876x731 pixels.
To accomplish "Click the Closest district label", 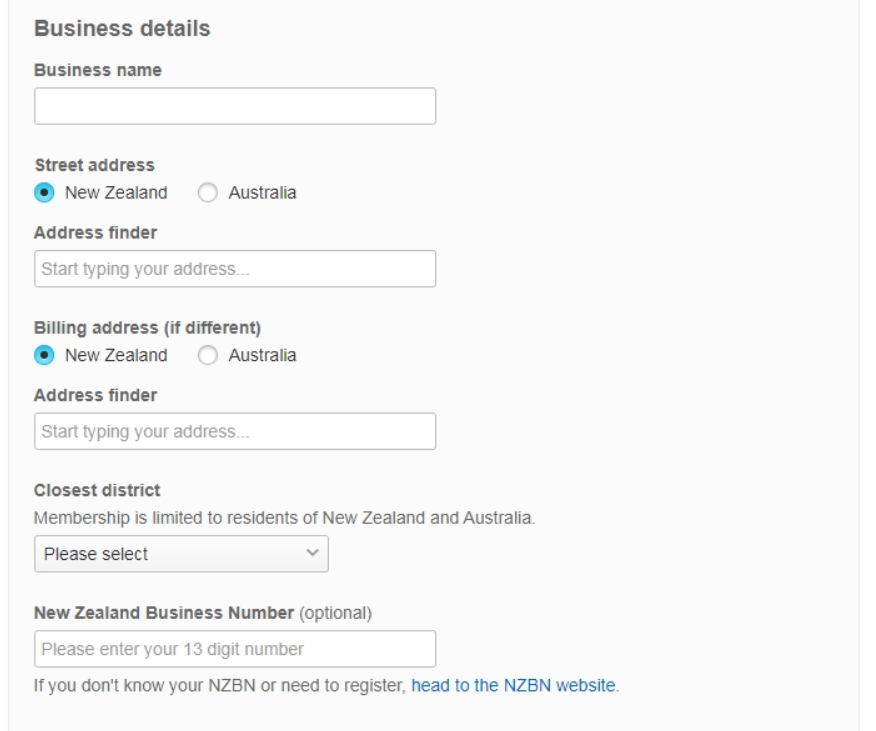I will tap(97, 491).
